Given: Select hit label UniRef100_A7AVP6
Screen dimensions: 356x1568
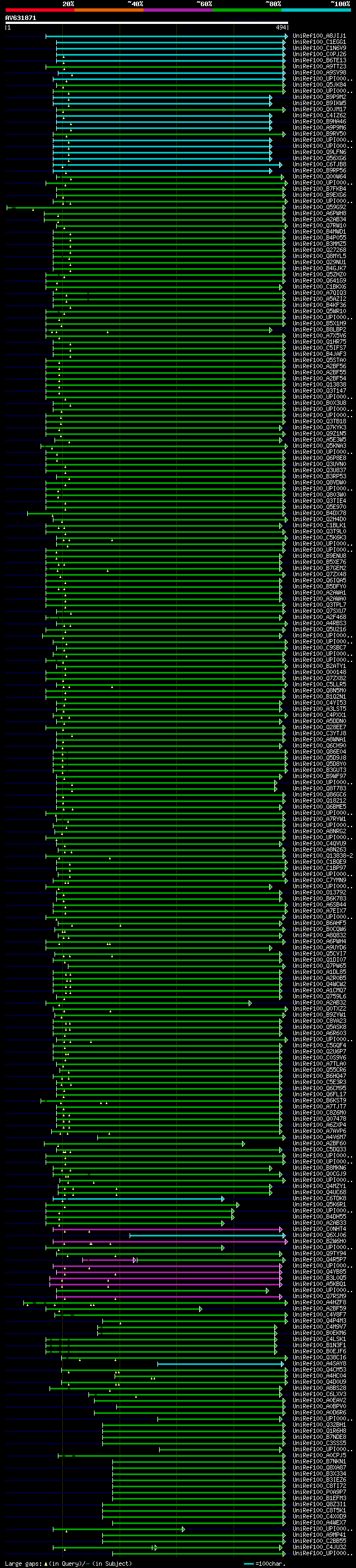Looking at the screenshot, I should point(319,1131).
